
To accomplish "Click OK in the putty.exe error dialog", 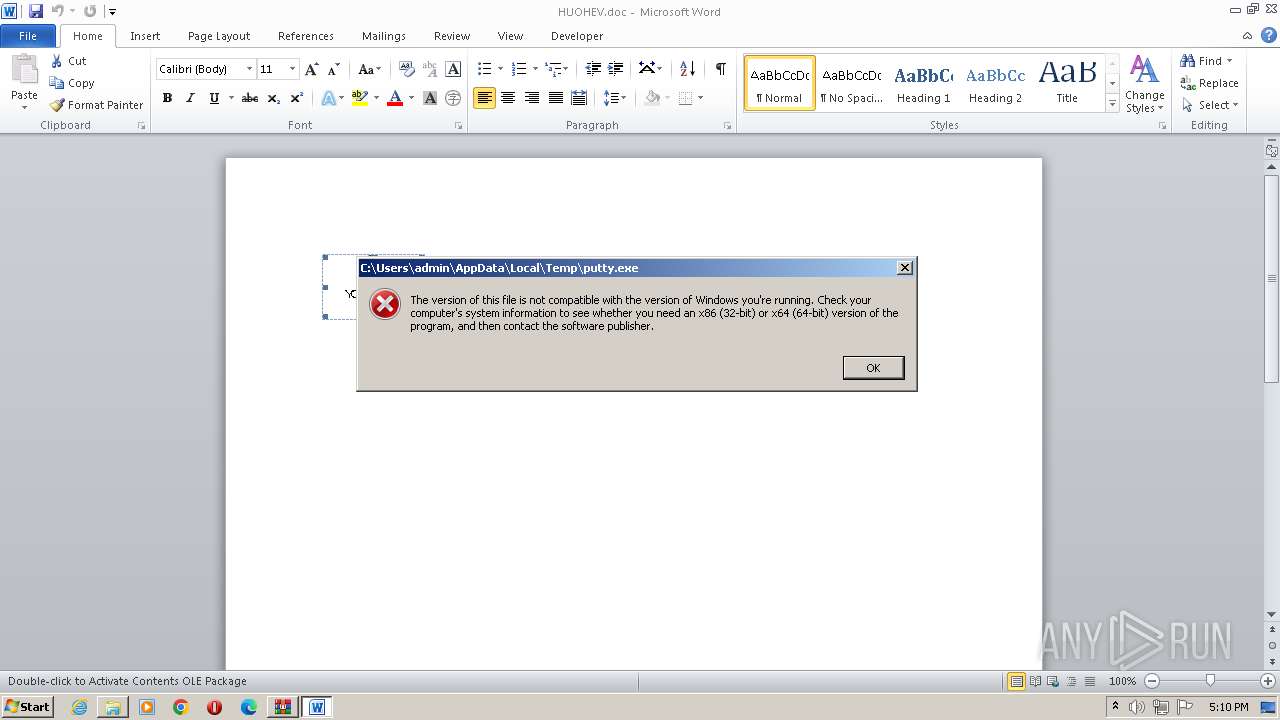I will tap(873, 368).
